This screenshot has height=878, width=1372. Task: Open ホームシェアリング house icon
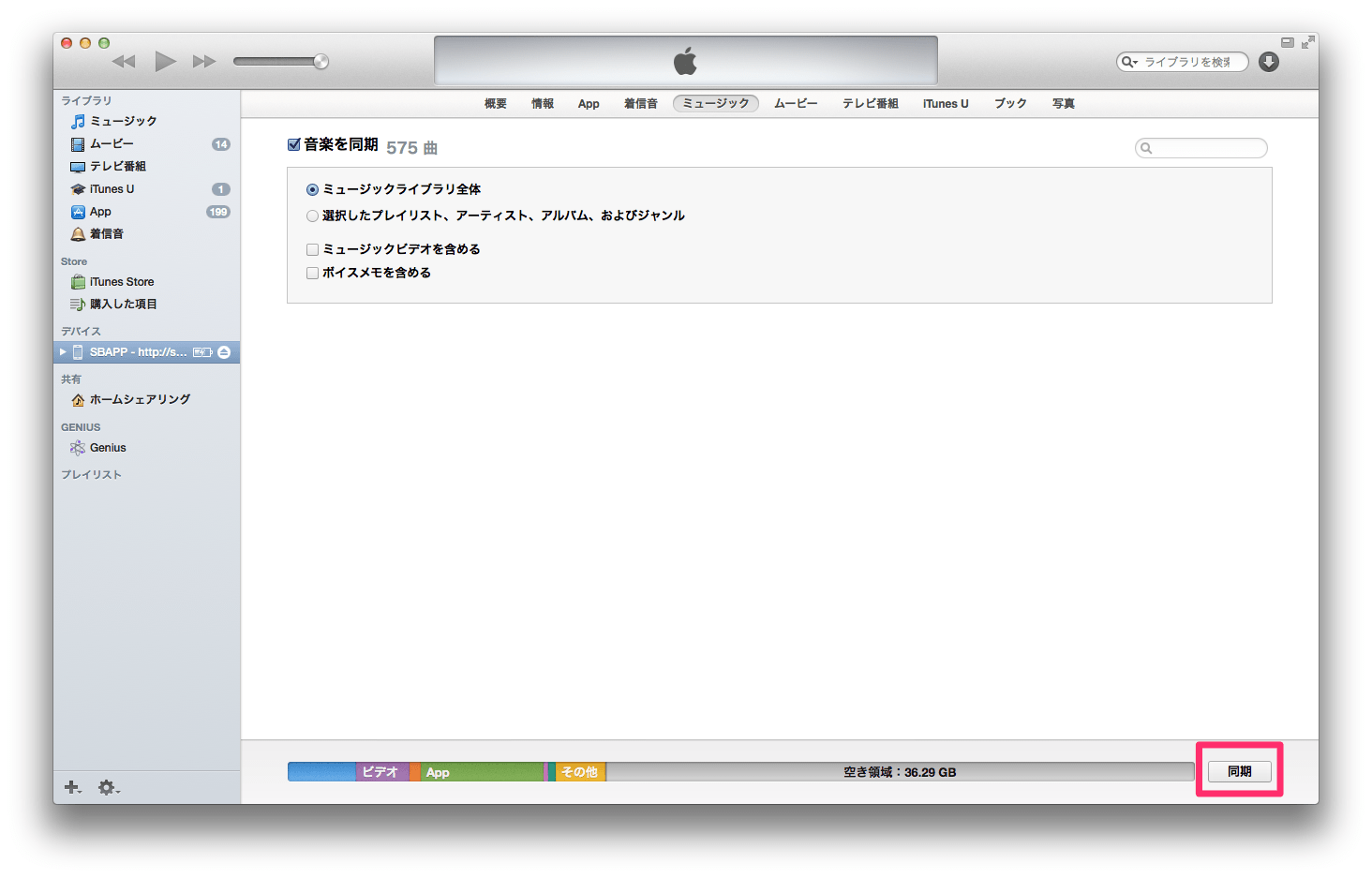tap(78, 400)
